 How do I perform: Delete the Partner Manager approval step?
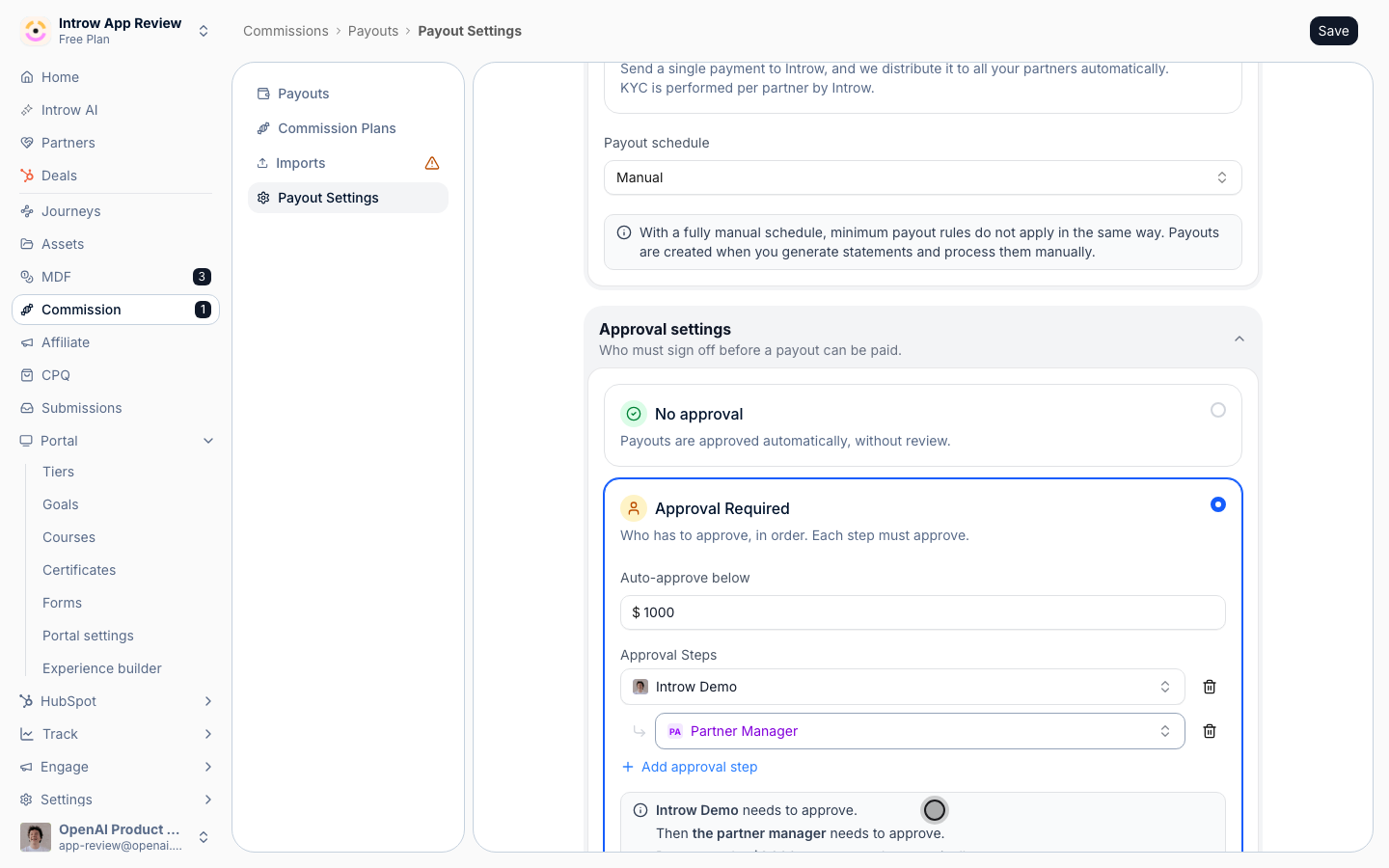(x=1210, y=731)
